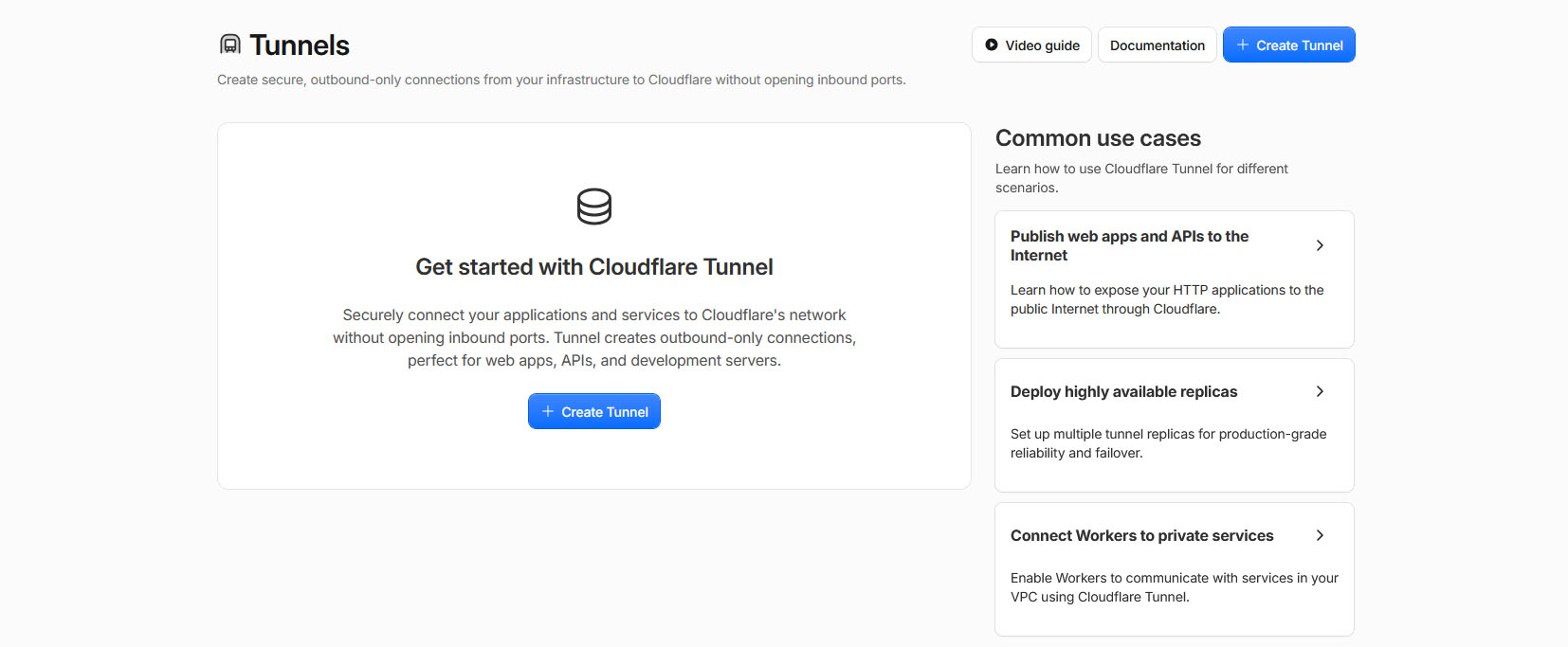The image size is (1568, 647).
Task: Select the text about exposing HTTP applications
Action: (1167, 299)
